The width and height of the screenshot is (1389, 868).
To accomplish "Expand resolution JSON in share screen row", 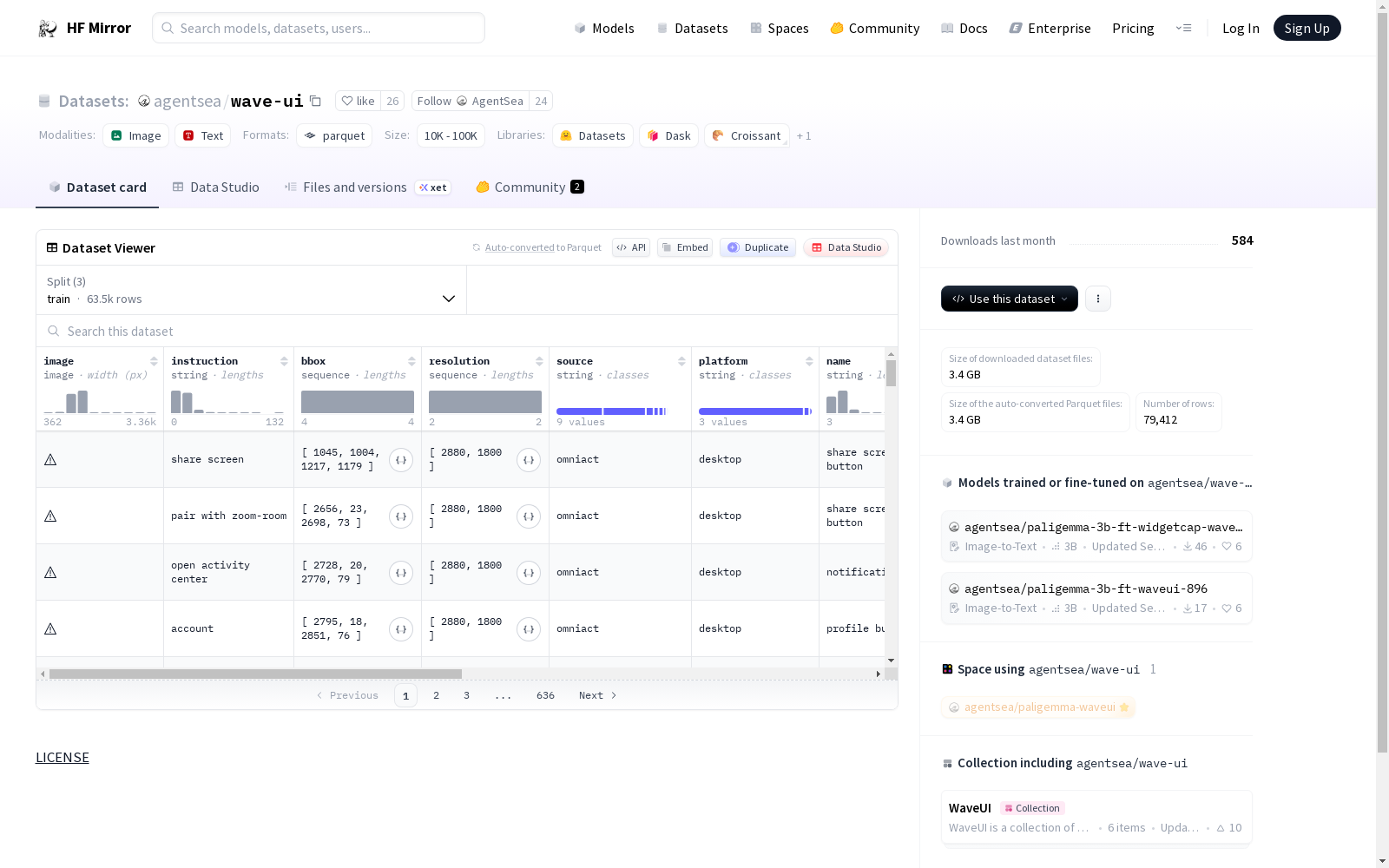I will point(529,460).
